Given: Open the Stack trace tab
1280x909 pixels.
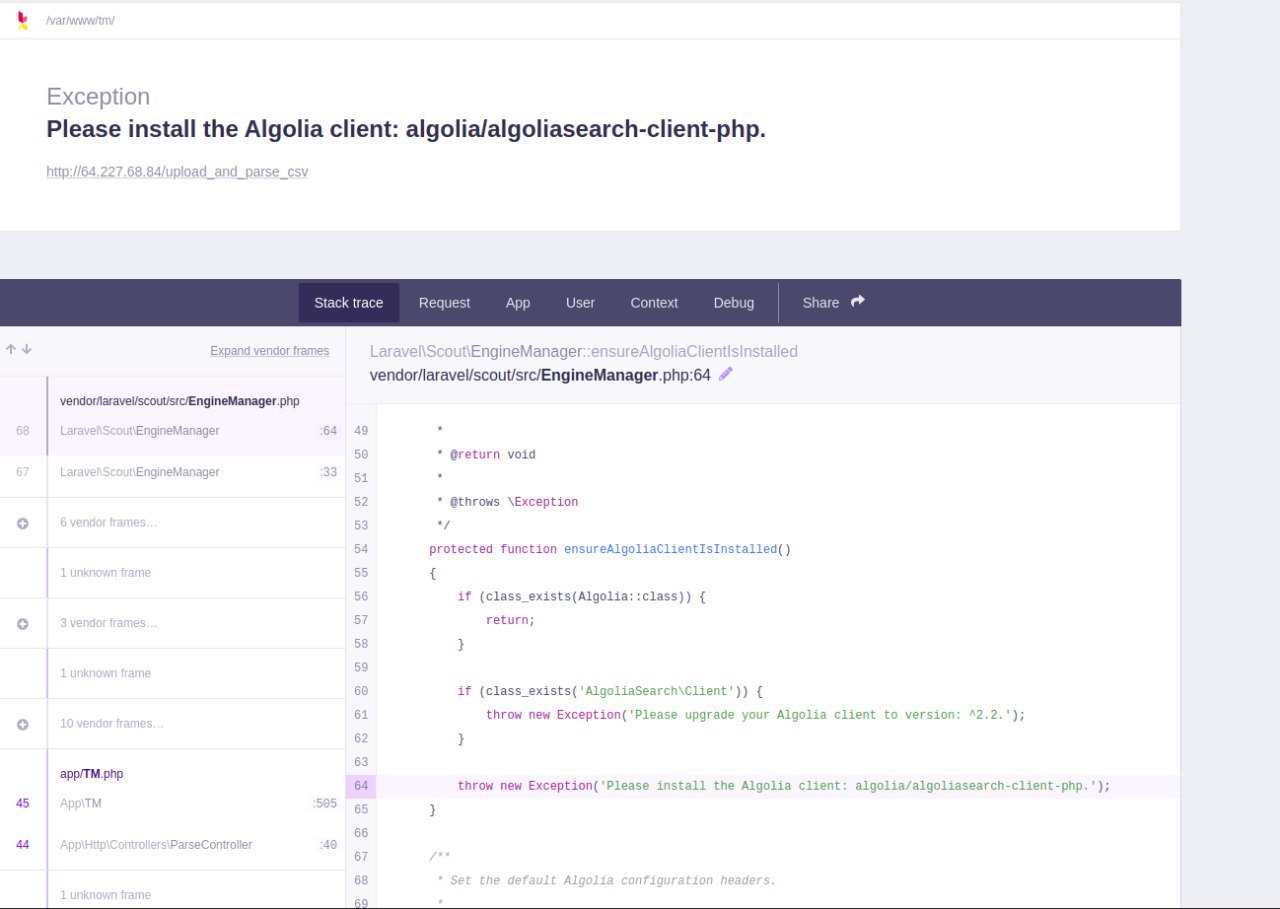Looking at the screenshot, I should [348, 302].
